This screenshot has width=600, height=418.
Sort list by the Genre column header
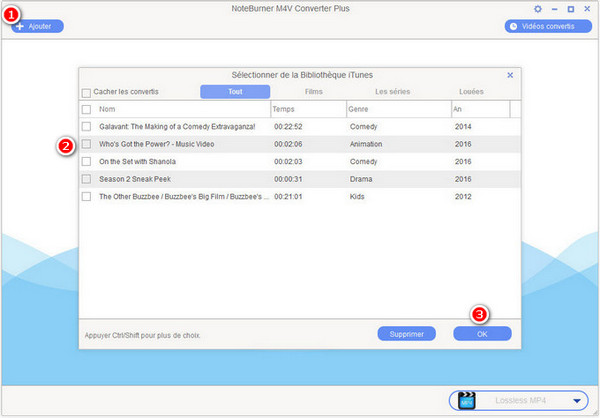358,109
